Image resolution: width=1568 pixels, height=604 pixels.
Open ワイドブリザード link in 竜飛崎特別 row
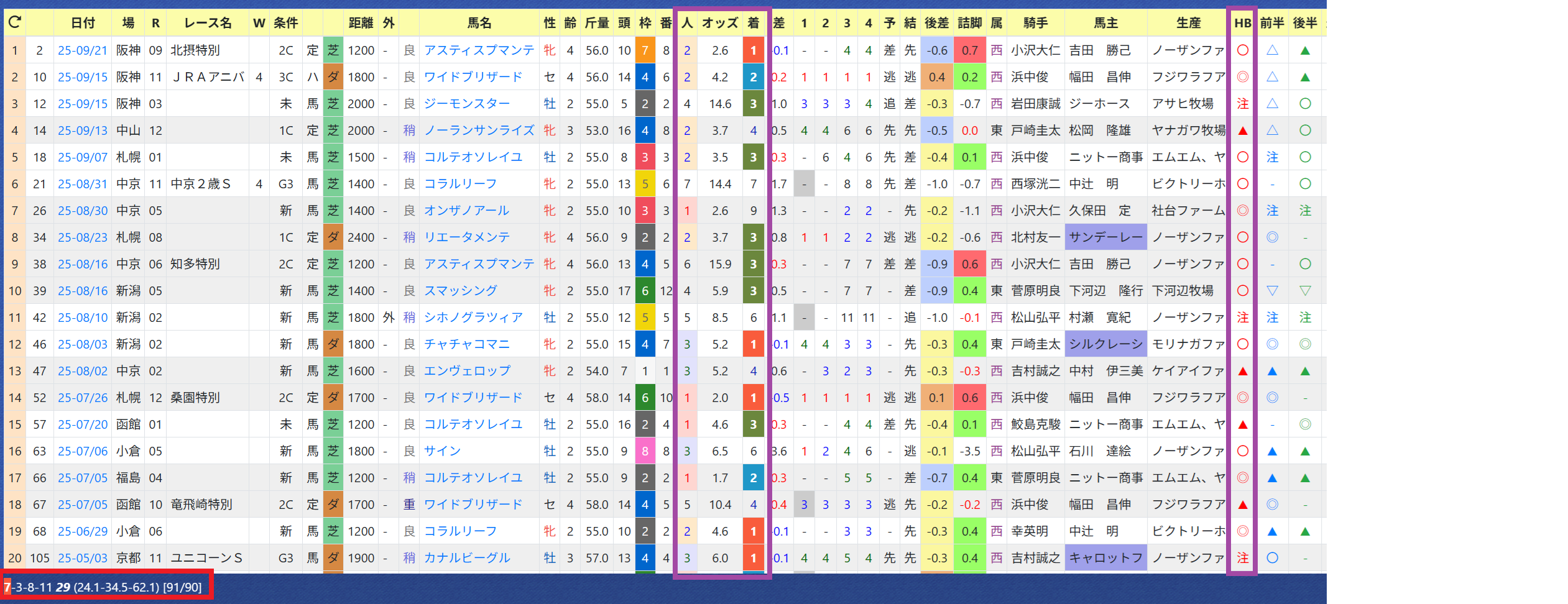click(x=473, y=505)
